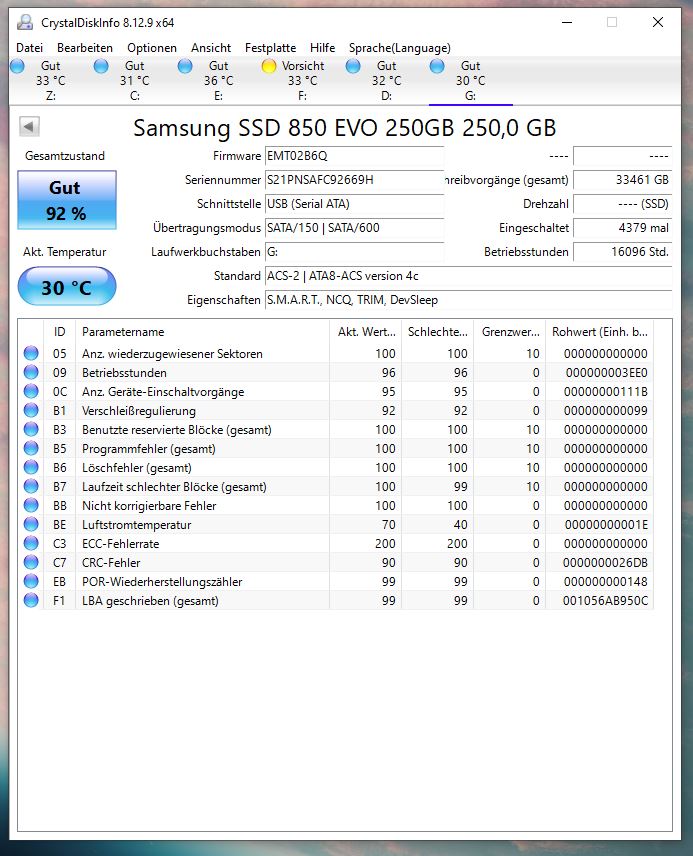Image resolution: width=693 pixels, height=856 pixels.
Task: Click status orb for Verschleißregulierung row B1
Action: pos(31,411)
